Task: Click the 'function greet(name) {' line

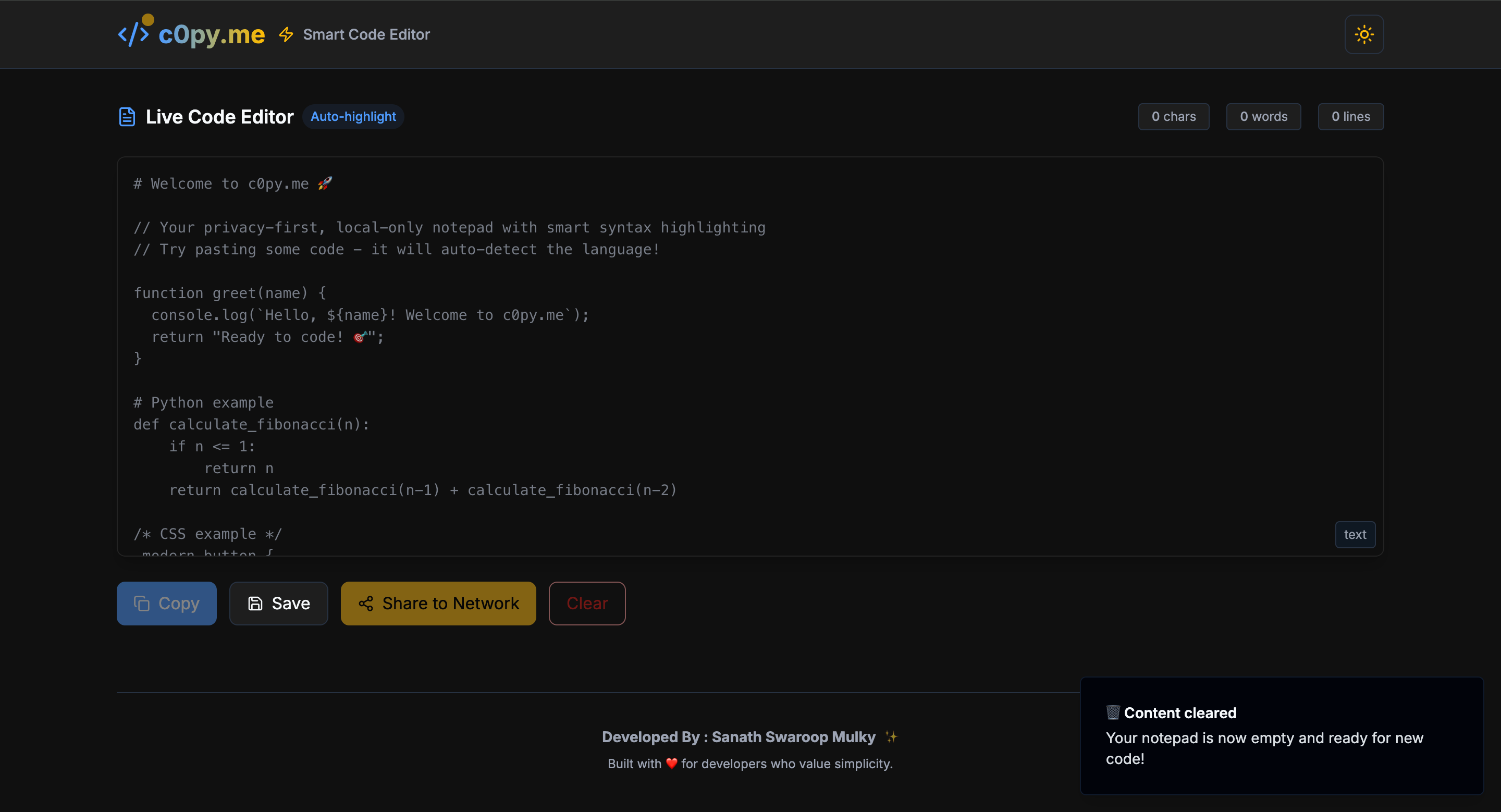Action: point(230,293)
